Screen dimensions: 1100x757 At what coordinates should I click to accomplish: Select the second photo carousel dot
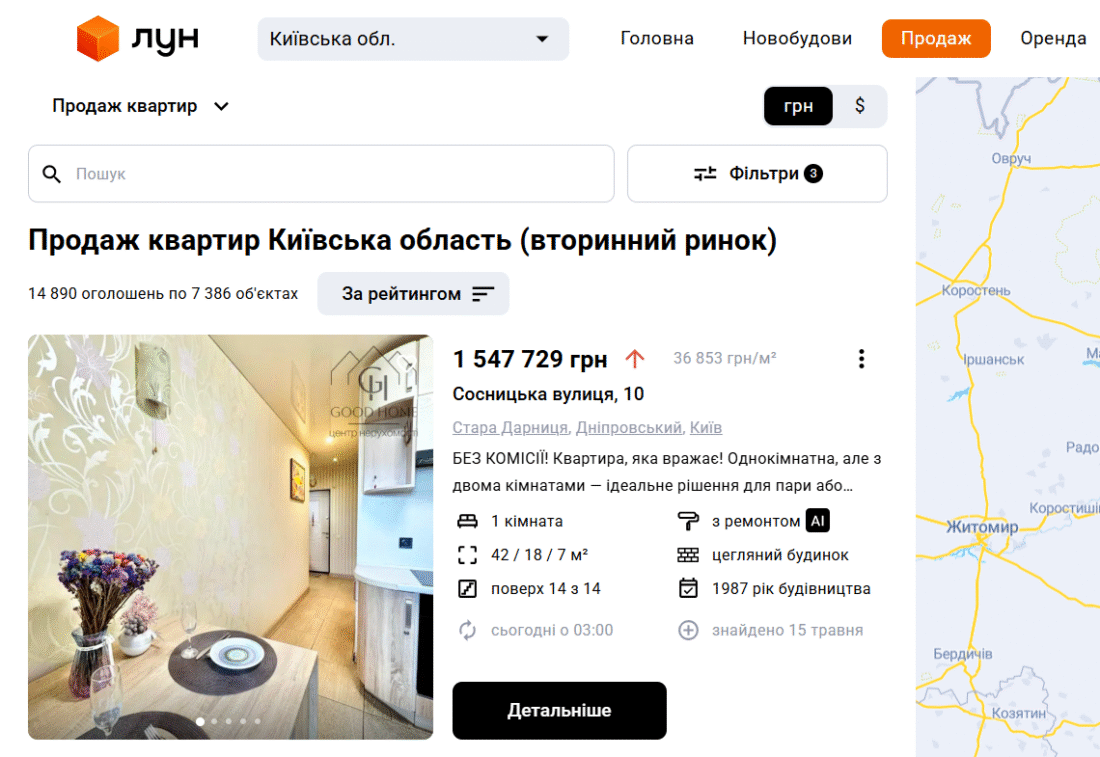point(215,721)
